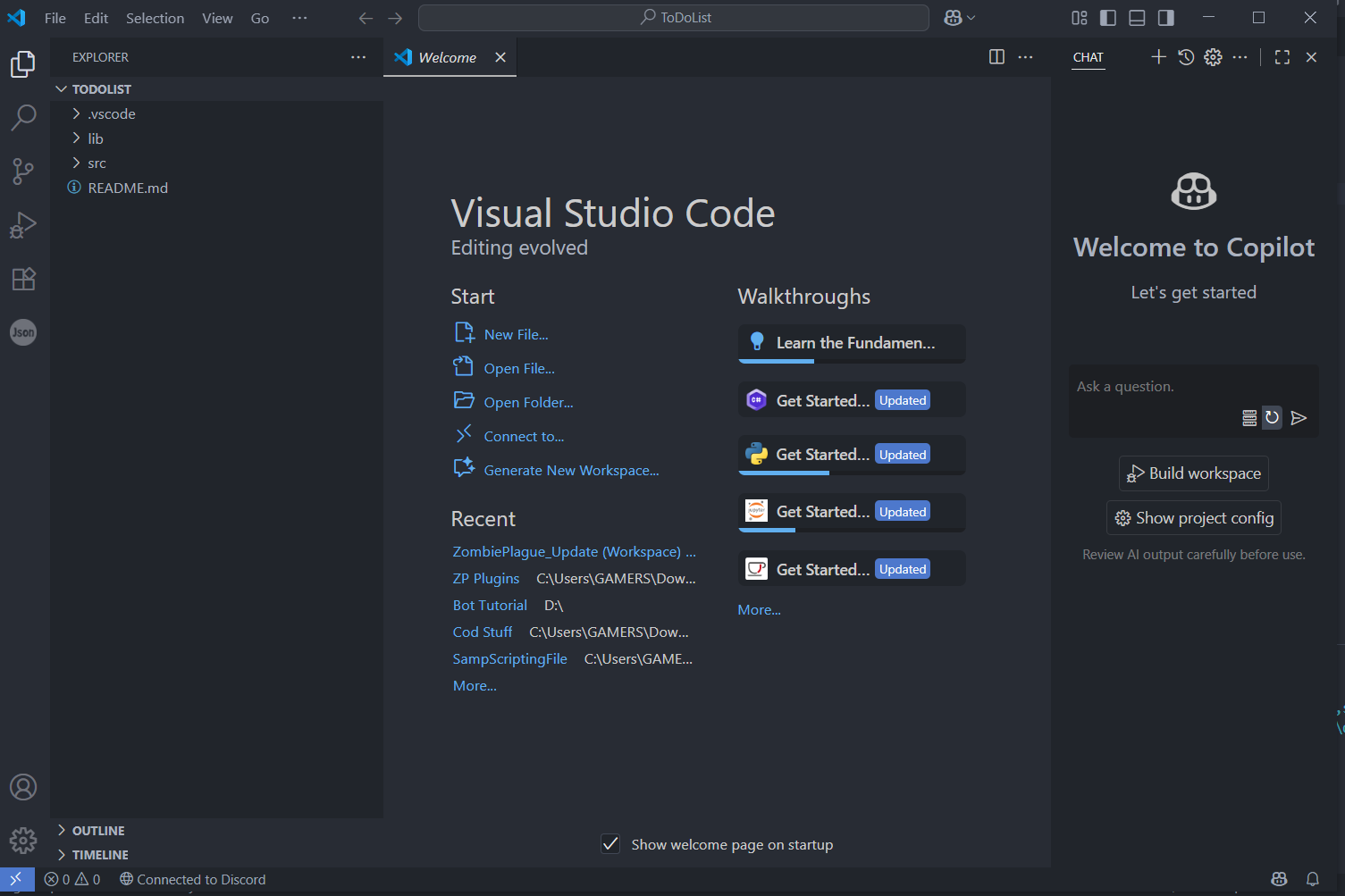Send the chat message arrow
The height and width of the screenshot is (896, 1345).
click(x=1299, y=417)
